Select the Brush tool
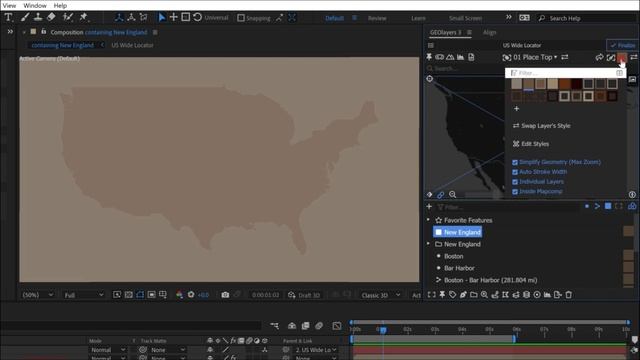Image resolution: width=640 pixels, height=360 pixels. pyautogui.click(x=25, y=17)
